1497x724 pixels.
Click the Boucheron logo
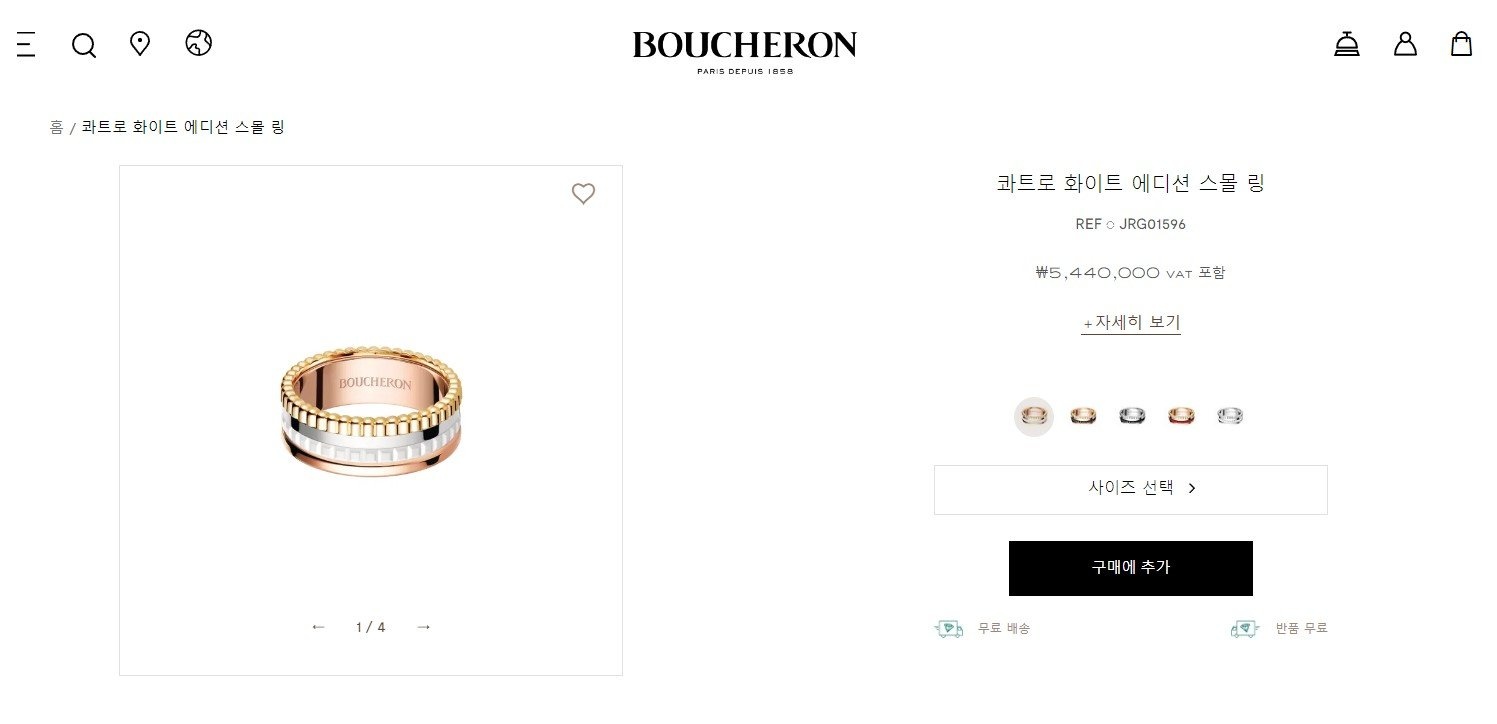(x=745, y=52)
